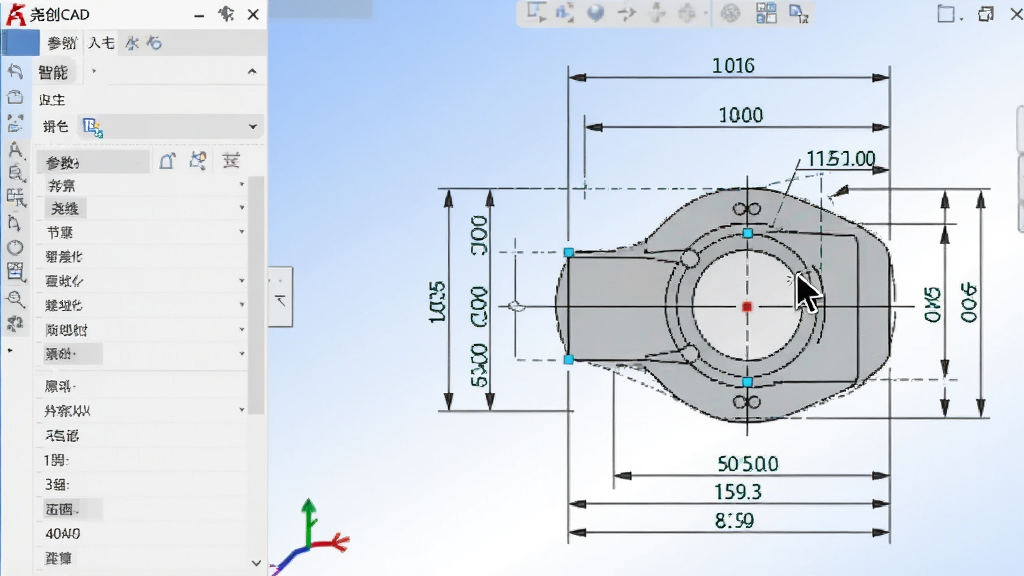Viewport: 1024px width, 576px height.
Task: Open the dropdown arrow on the first row below 参数
Action: point(242,185)
